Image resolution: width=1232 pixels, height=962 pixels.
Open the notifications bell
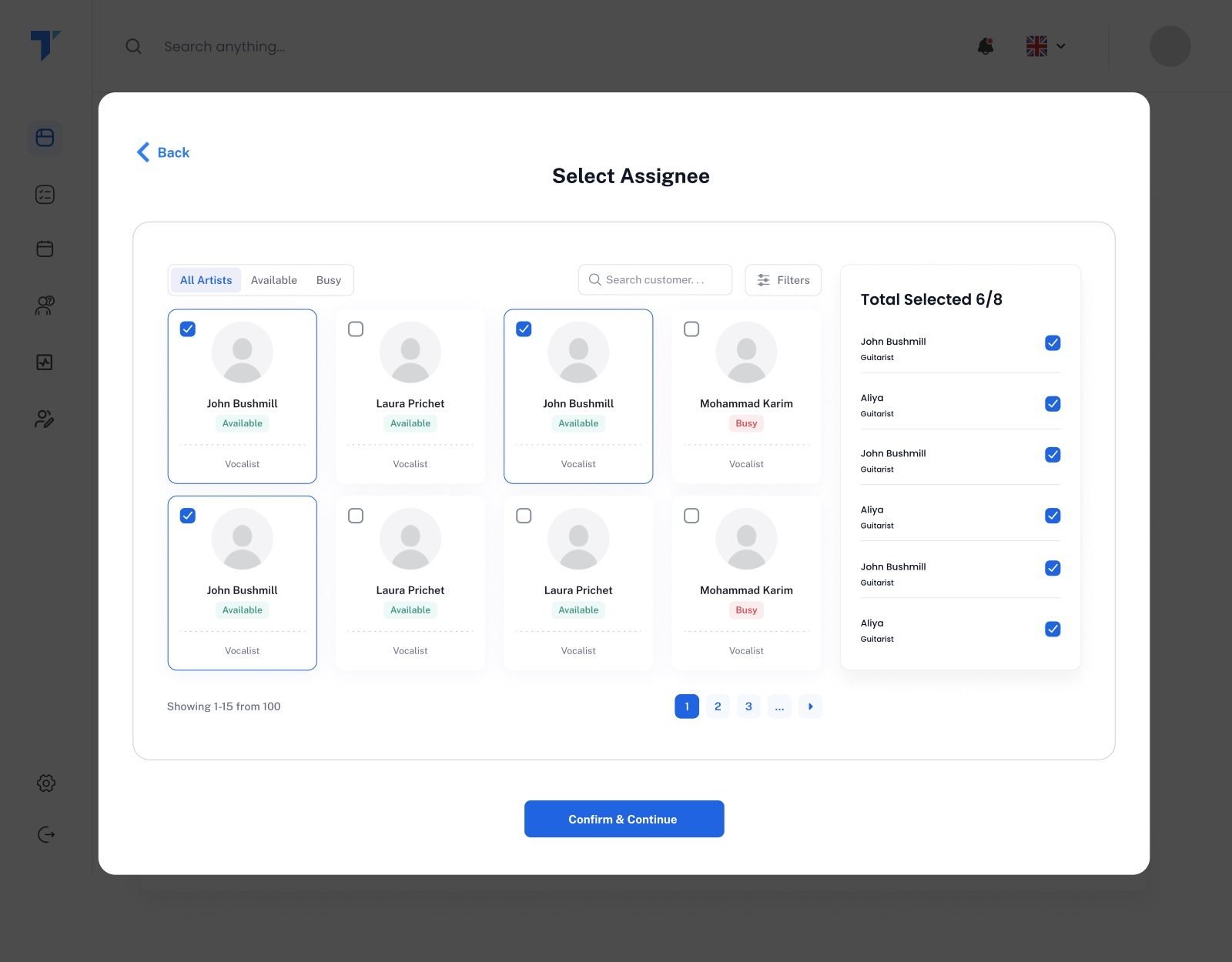[986, 46]
